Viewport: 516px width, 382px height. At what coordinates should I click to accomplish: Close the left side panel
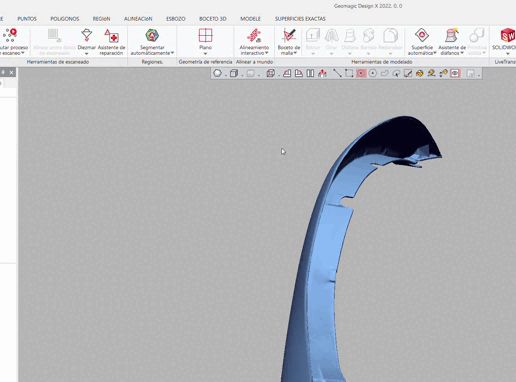pos(12,72)
